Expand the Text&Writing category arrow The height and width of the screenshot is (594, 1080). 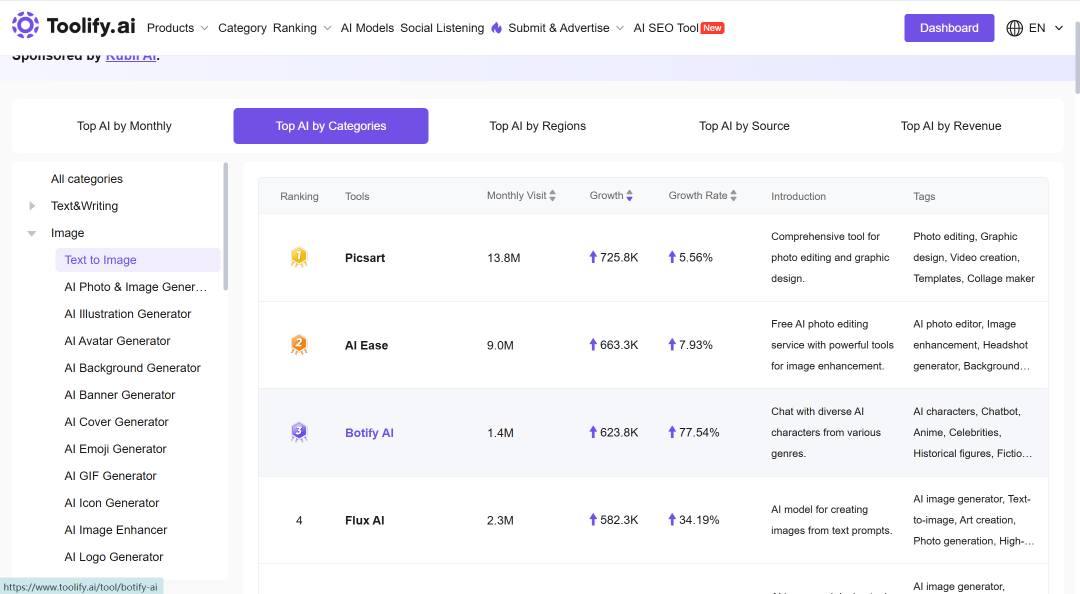(32, 206)
